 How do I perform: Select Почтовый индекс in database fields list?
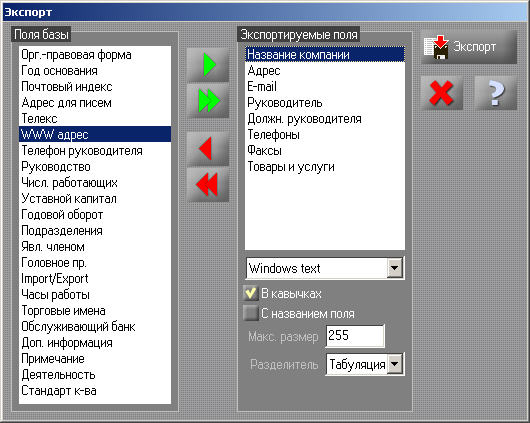click(x=95, y=87)
